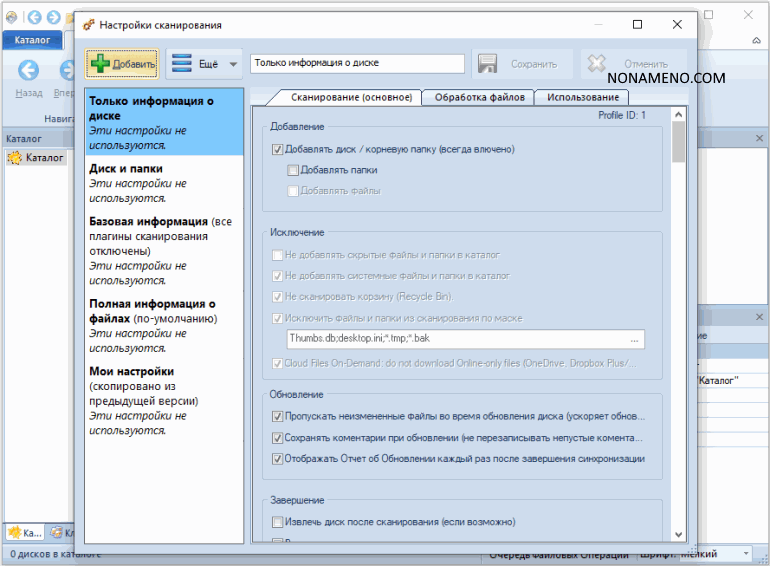Screen dimensions: 770x566
Task: Click the Каталог star icon in tree
Action: click(x=15, y=158)
